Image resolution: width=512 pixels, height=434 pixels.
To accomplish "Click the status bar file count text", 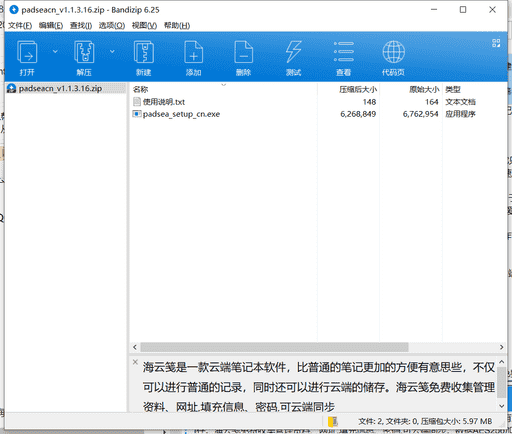I will (x=425, y=422).
